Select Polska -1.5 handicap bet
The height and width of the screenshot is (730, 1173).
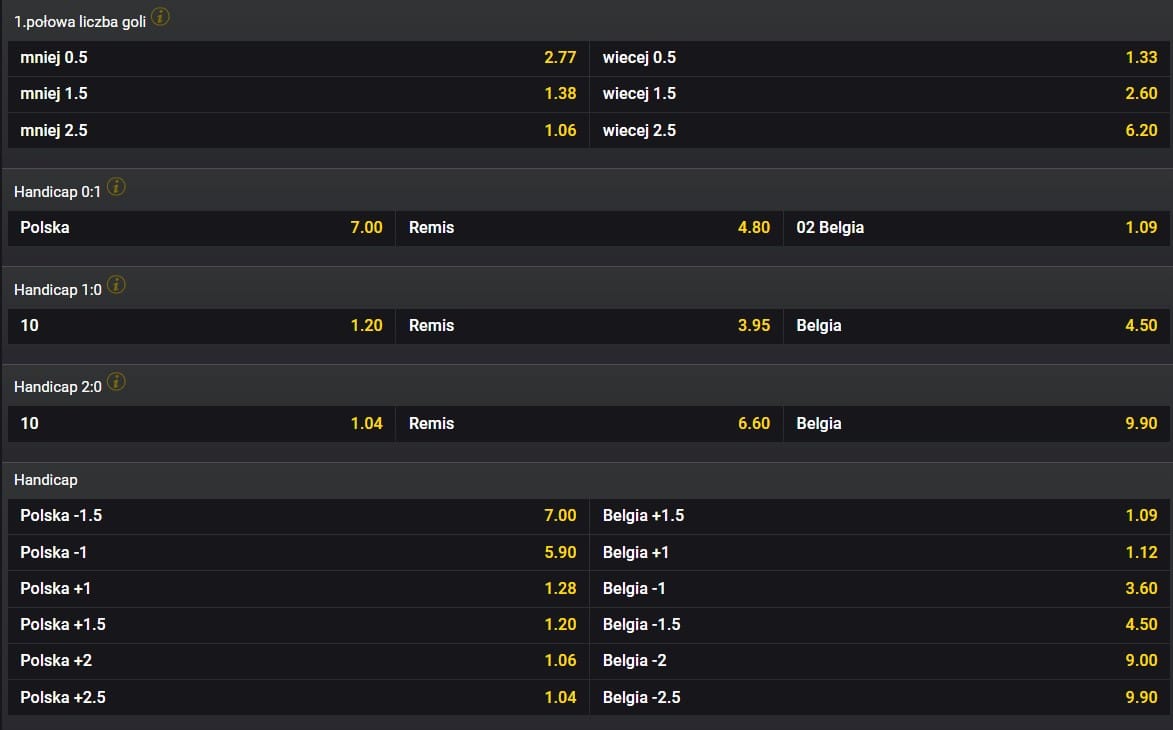[x=298, y=516]
